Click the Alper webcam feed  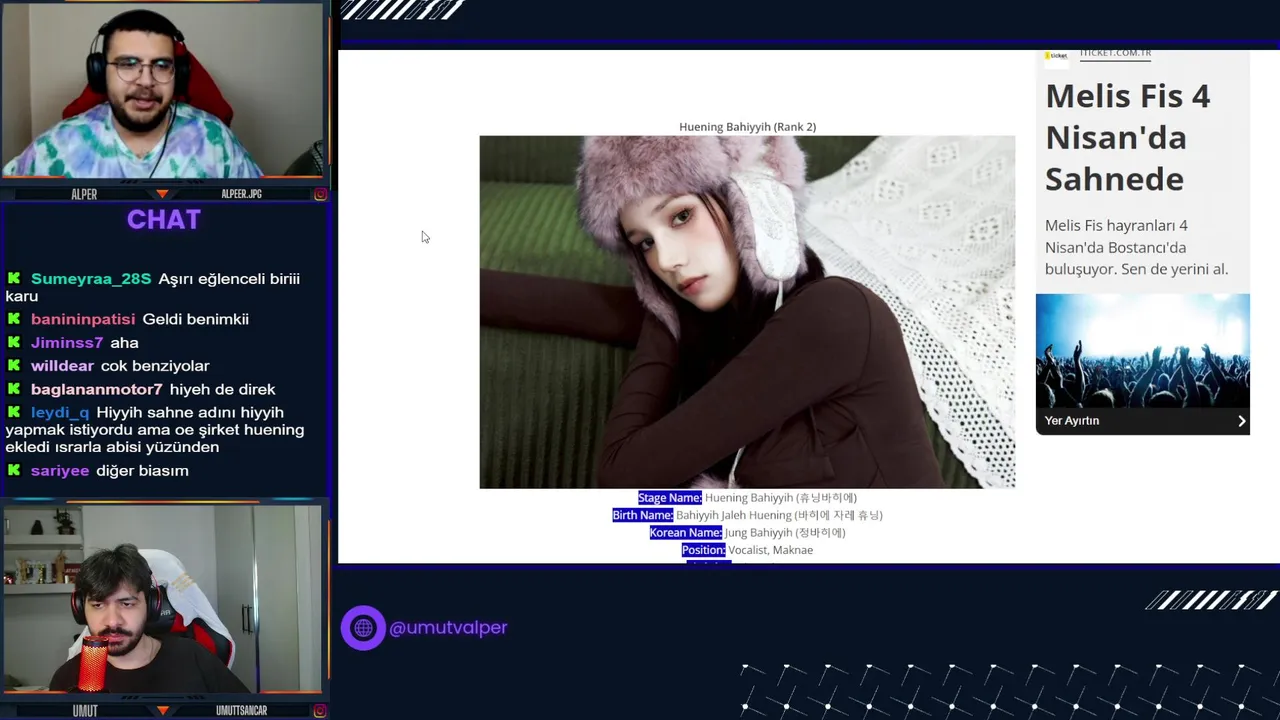point(162,91)
